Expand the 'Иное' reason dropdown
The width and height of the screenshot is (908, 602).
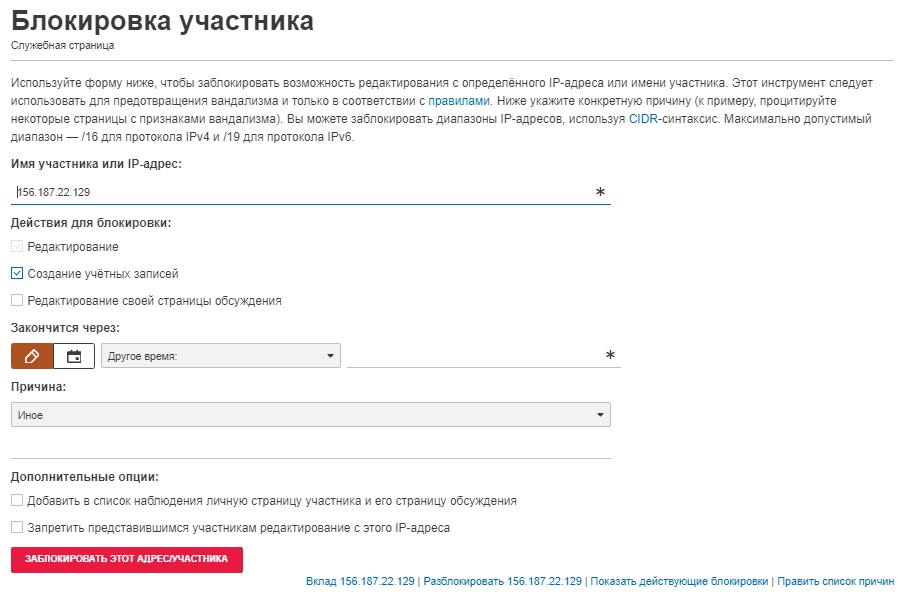pyautogui.click(x=310, y=414)
